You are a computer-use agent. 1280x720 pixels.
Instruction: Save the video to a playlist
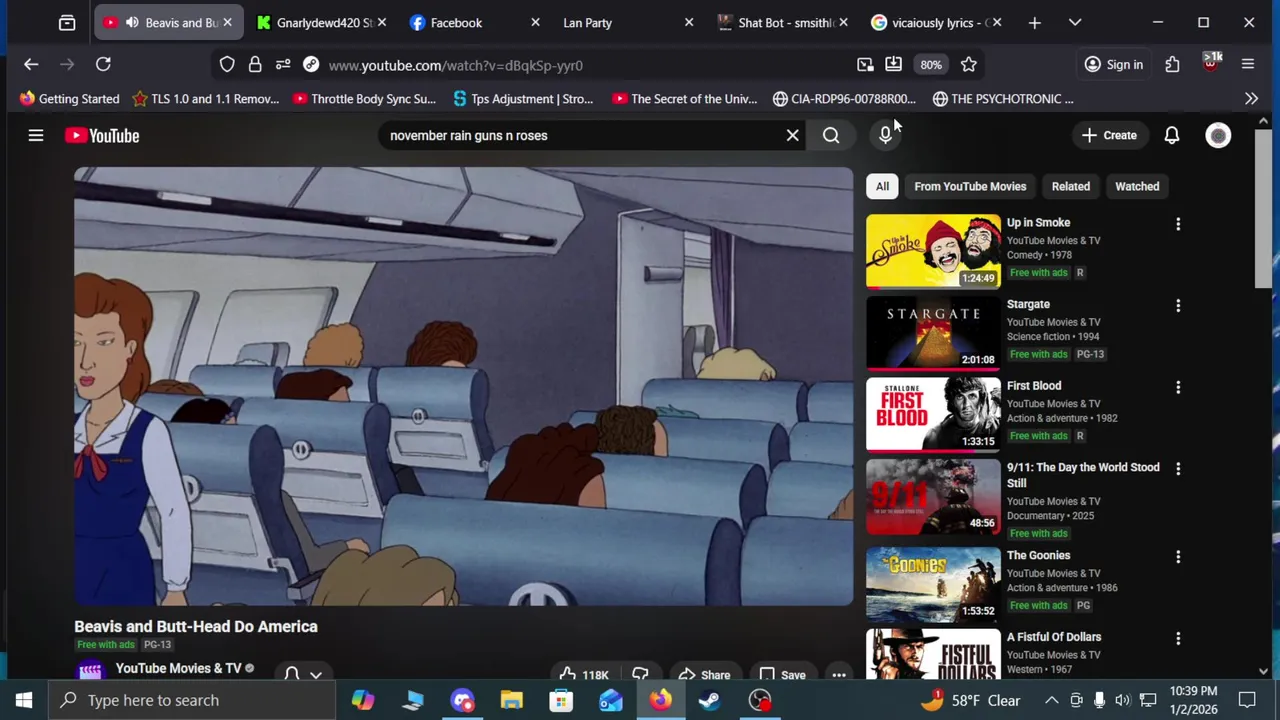point(782,675)
